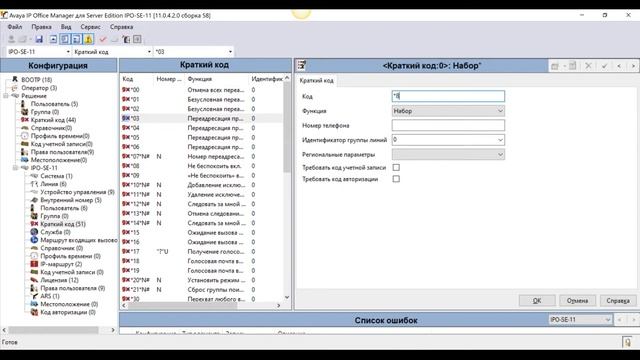Screen dimensions: 640x360
Task: Click the X discard icon in details header
Action: pyautogui.click(x=588, y=66)
